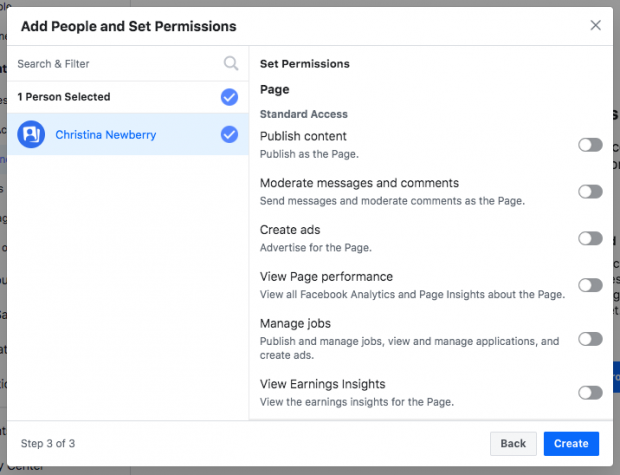This screenshot has height=475, width=620.
Task: Click the Publish content label
Action: coord(303,136)
